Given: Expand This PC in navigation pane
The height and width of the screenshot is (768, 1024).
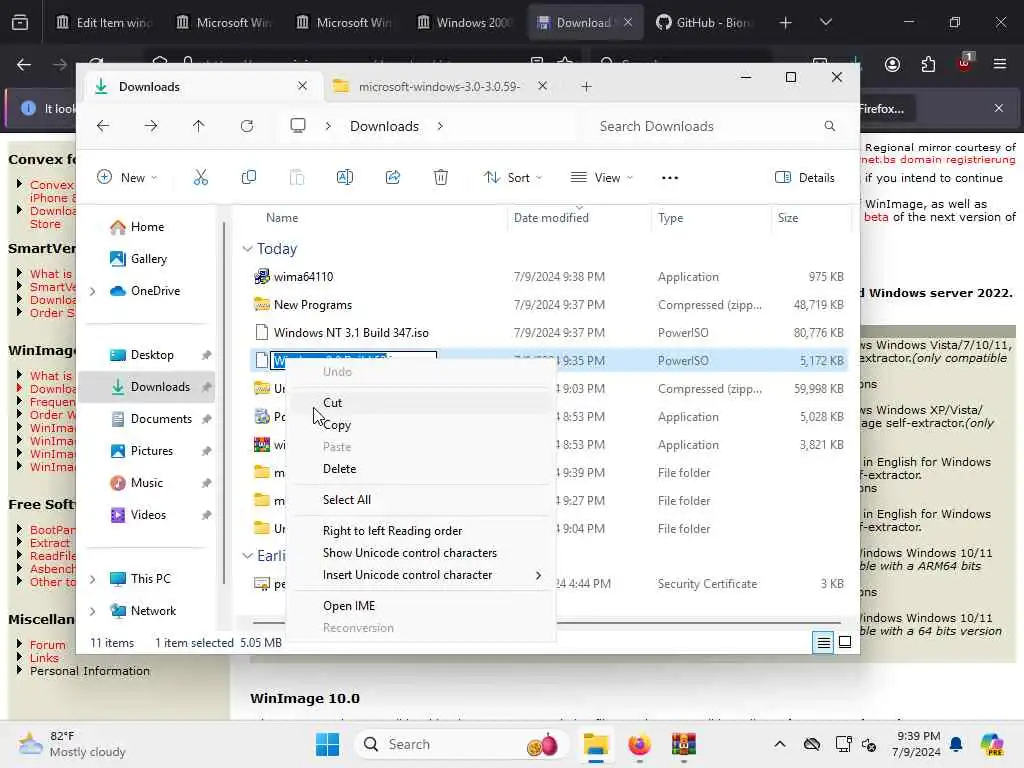Looking at the screenshot, I should pyautogui.click(x=93, y=579).
